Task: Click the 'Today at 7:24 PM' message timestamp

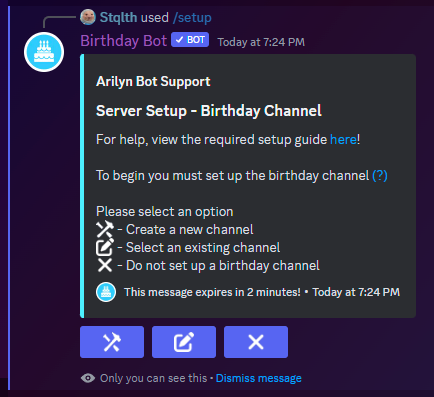Action: [261, 42]
